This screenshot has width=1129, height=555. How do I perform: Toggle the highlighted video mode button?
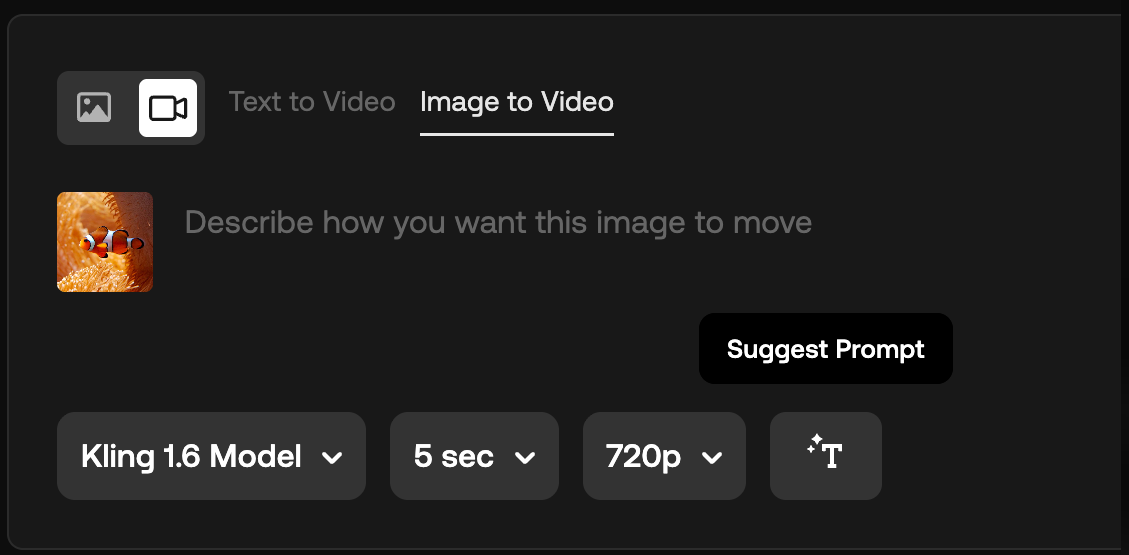tap(168, 107)
